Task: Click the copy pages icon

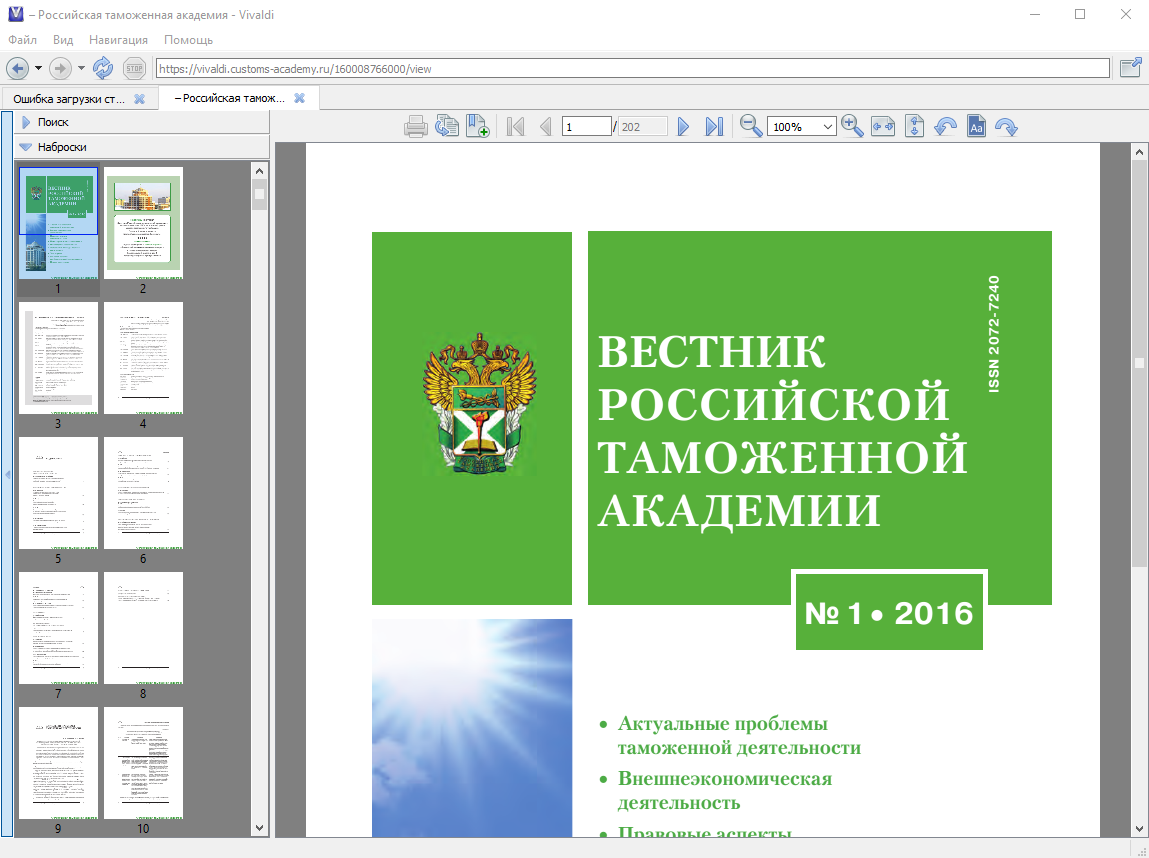Action: 446,127
